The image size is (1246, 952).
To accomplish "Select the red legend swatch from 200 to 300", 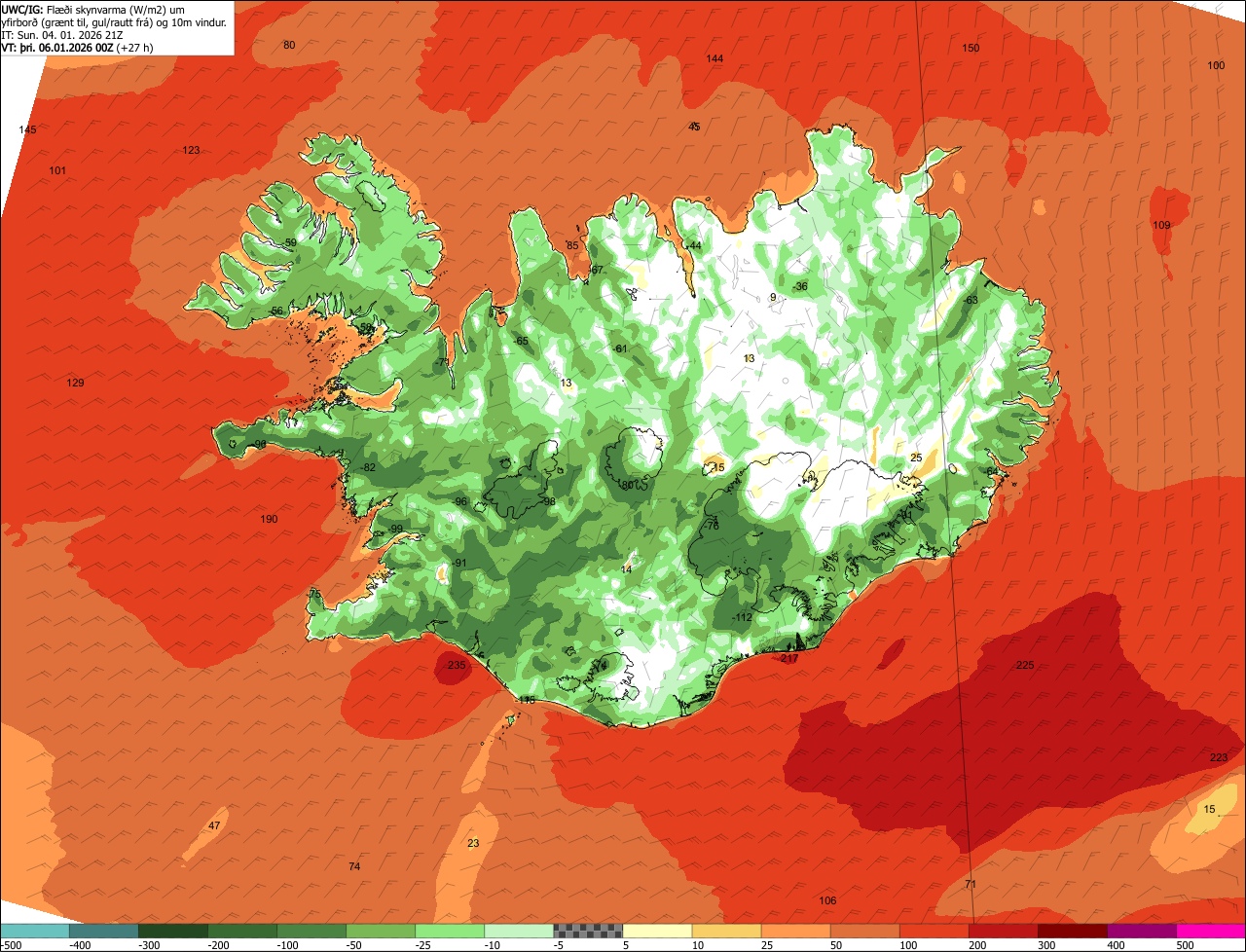I will tap(1004, 931).
